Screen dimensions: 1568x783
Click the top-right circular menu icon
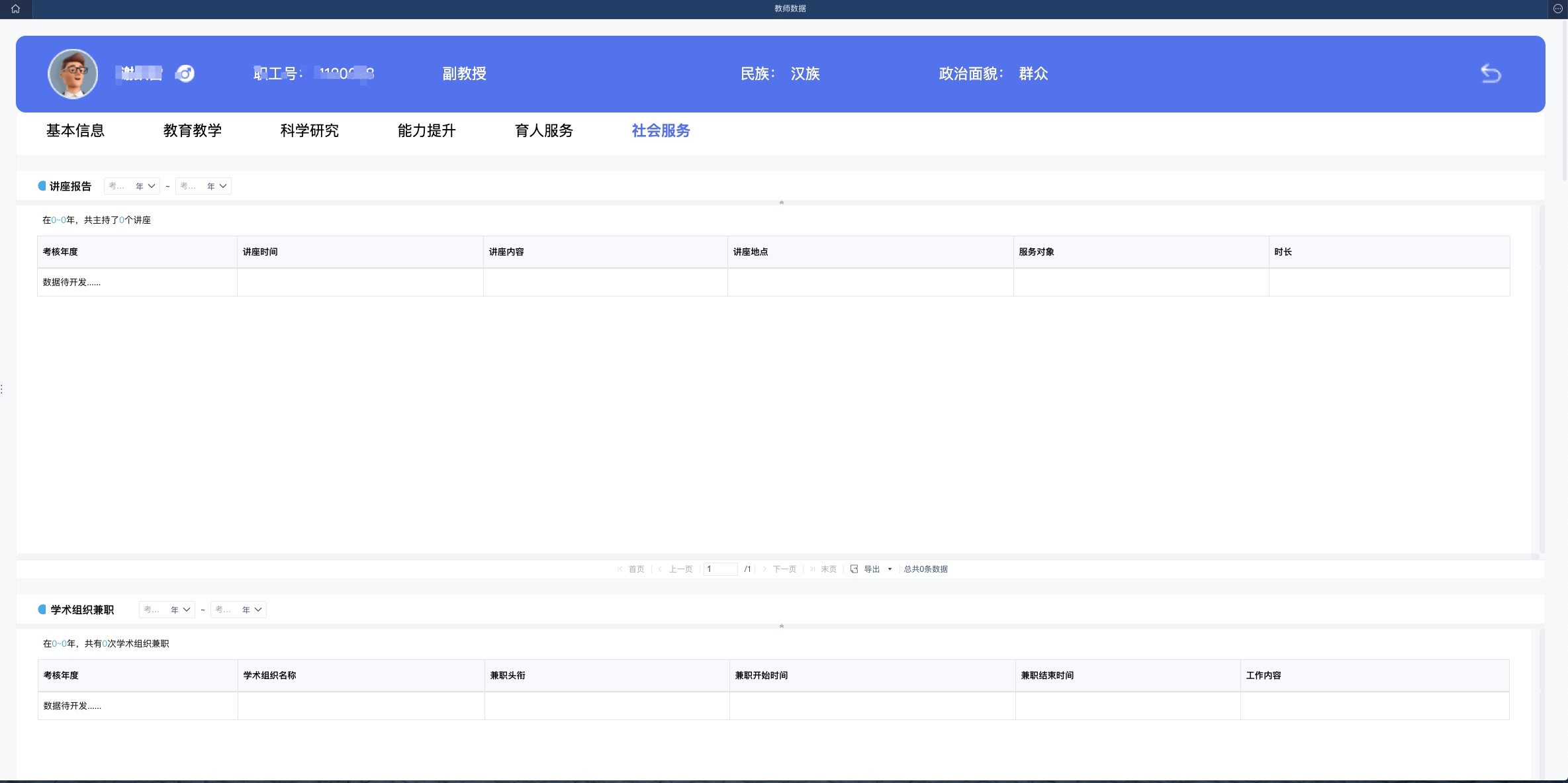1557,9
